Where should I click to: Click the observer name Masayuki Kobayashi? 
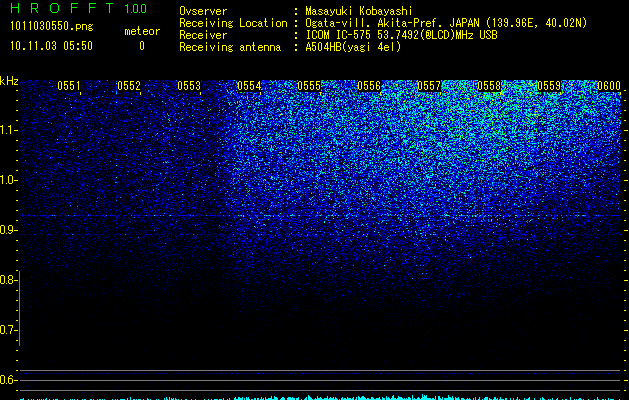tap(359, 11)
